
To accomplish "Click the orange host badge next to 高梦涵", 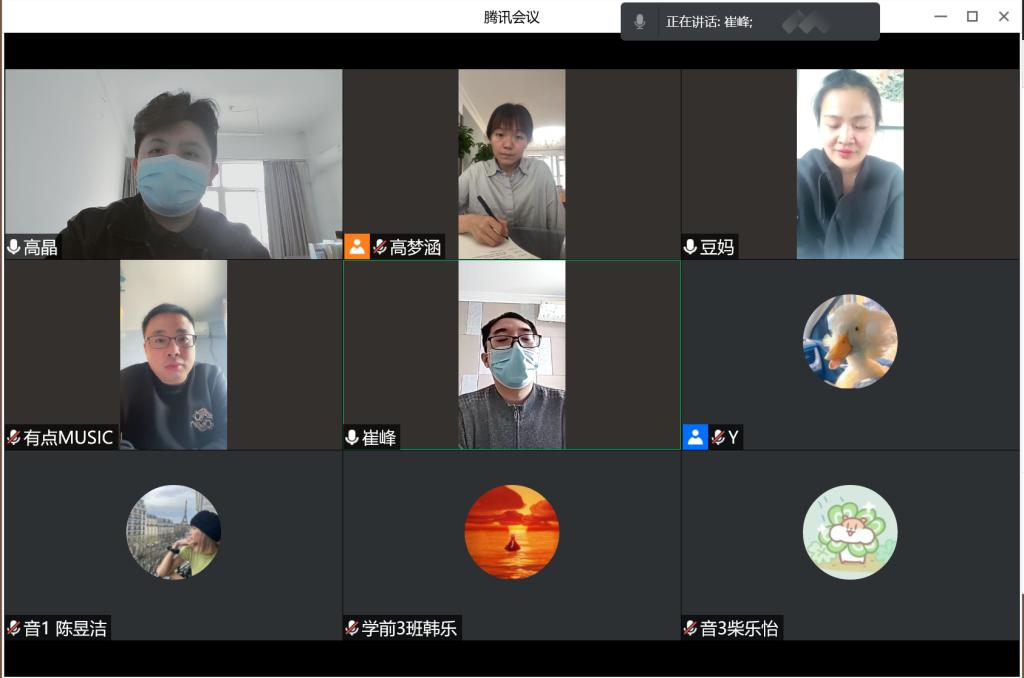I will [x=357, y=247].
